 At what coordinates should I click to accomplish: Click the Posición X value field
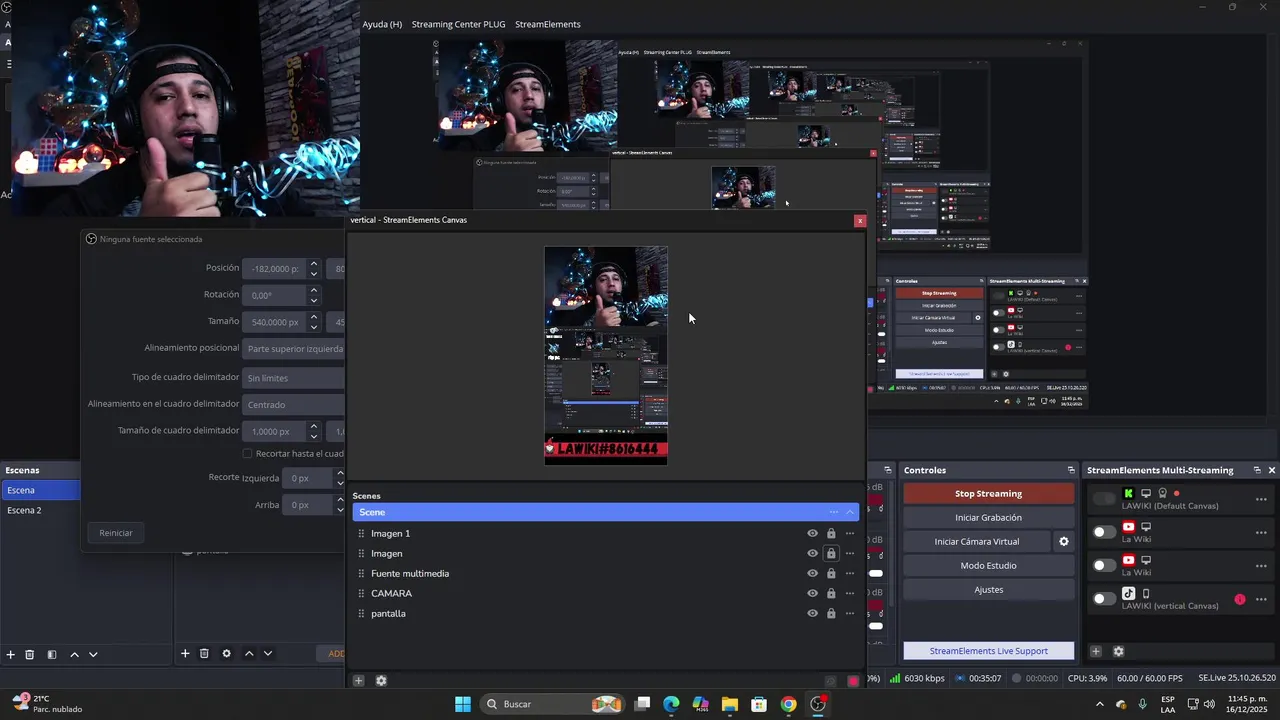pos(276,269)
